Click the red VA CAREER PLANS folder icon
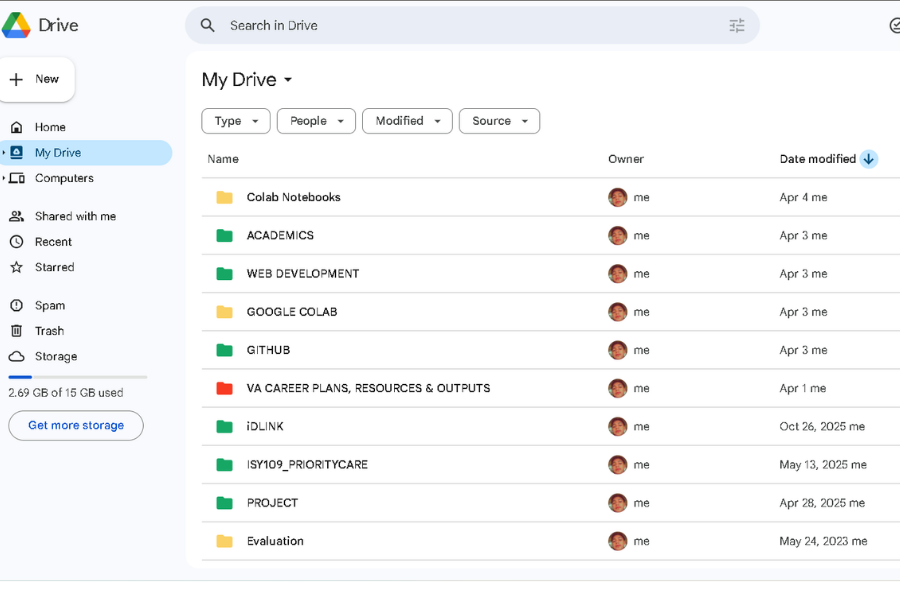 224,388
